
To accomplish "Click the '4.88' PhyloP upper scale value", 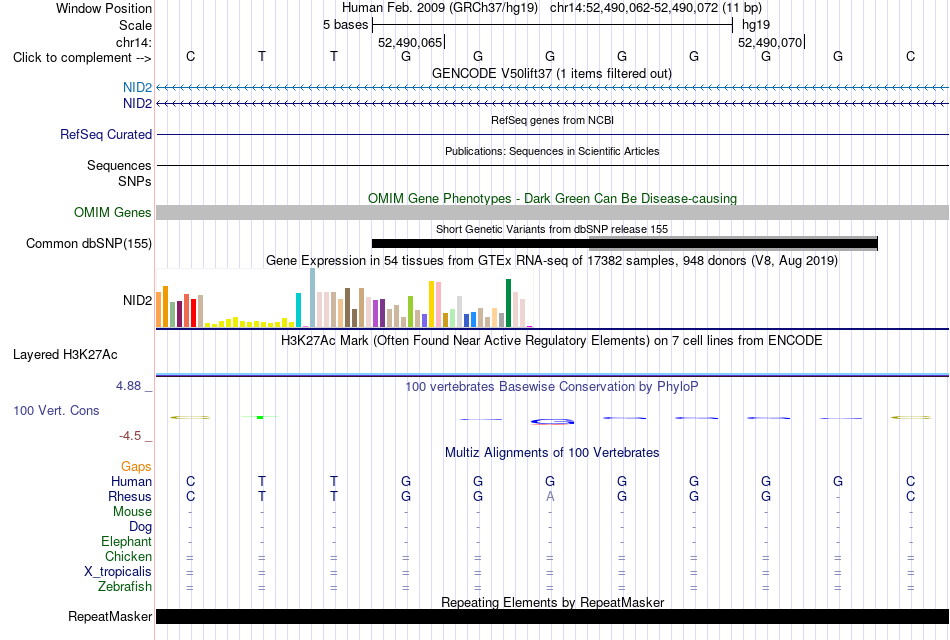I will (x=128, y=386).
